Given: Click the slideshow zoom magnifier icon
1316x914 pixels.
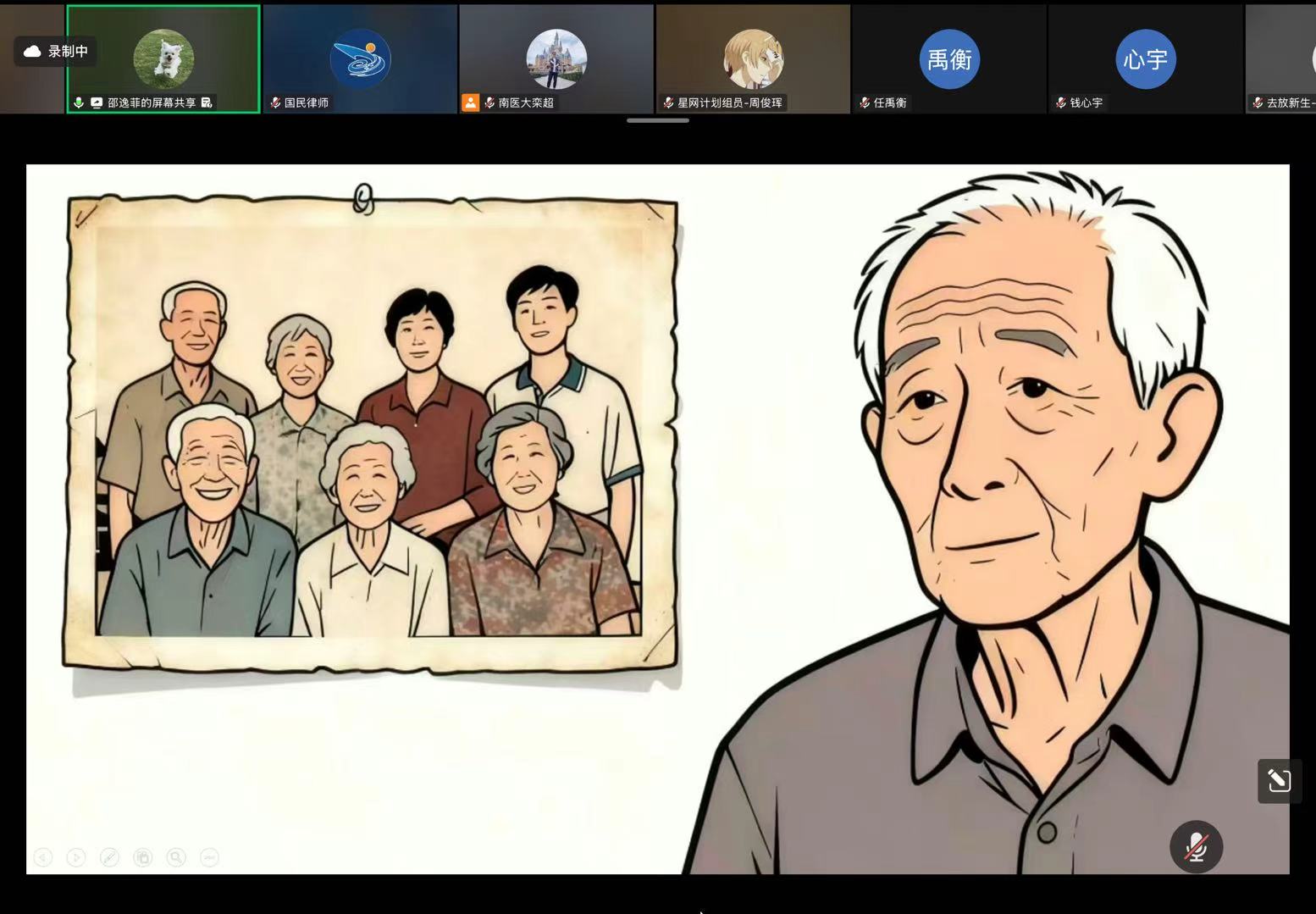Looking at the screenshot, I should click(x=176, y=857).
